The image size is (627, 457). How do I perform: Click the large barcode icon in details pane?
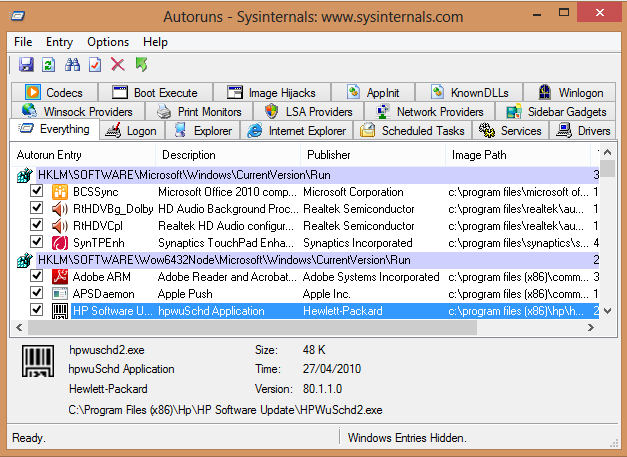point(38,361)
